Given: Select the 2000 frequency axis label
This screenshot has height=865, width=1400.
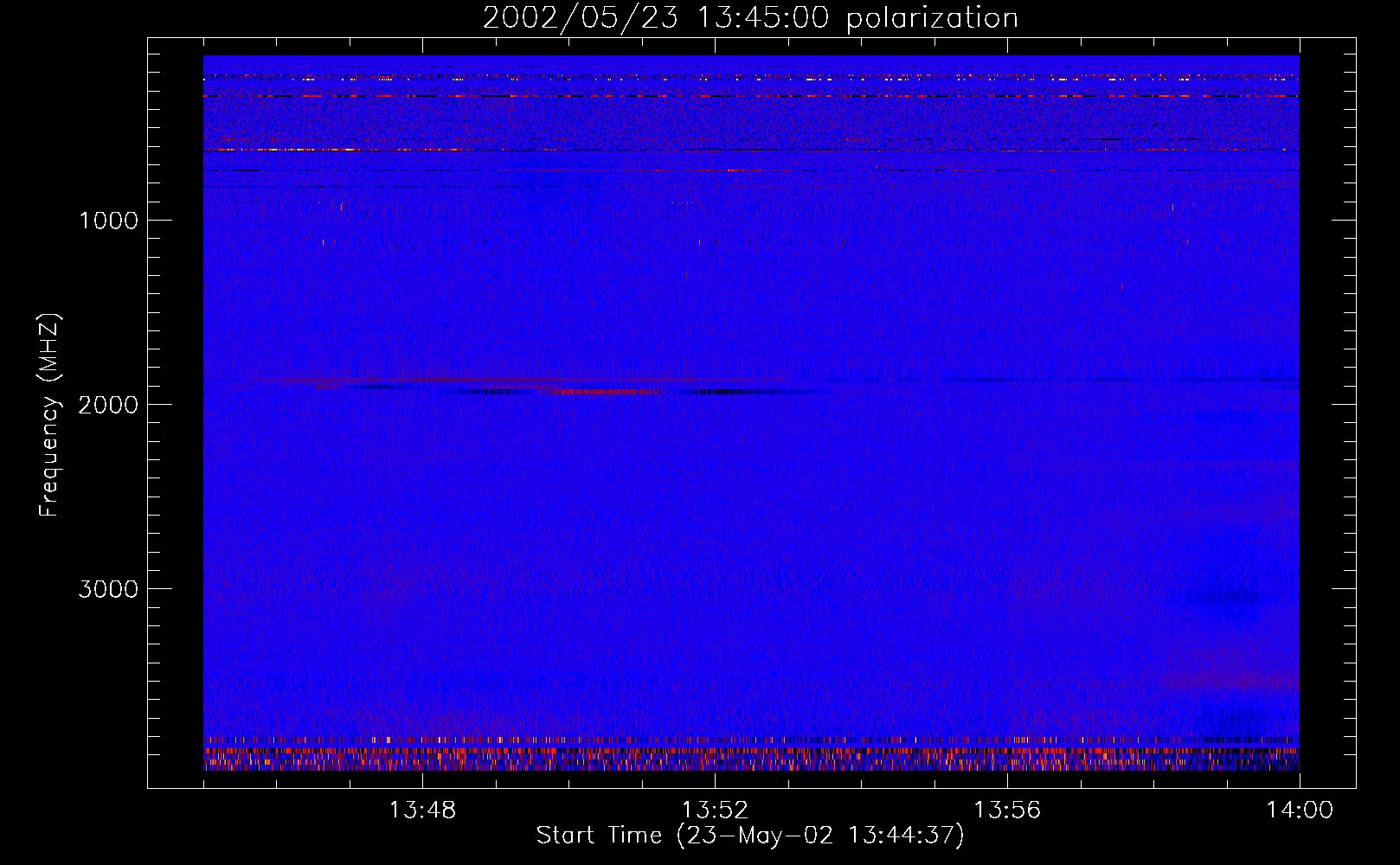Looking at the screenshot, I should coord(108,405).
